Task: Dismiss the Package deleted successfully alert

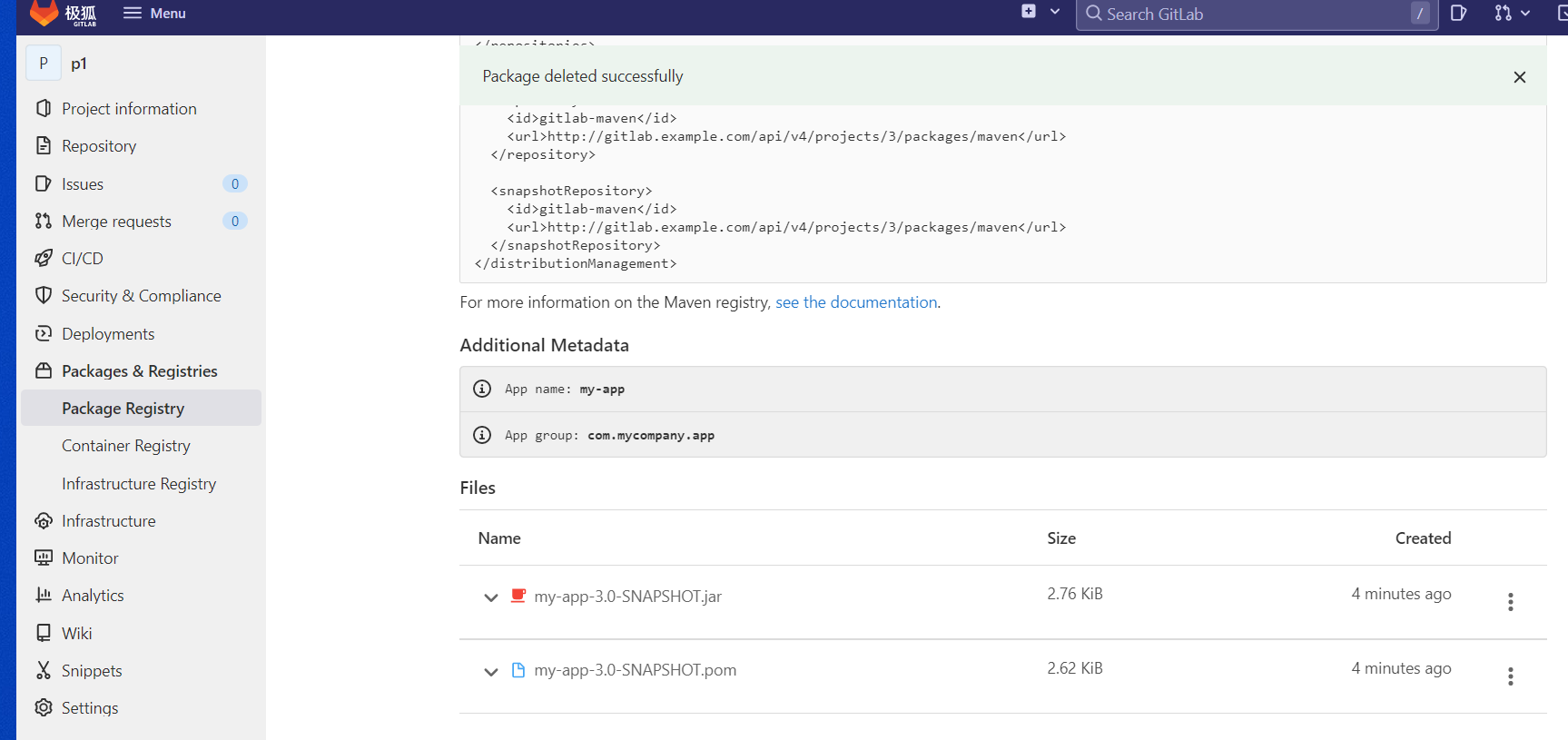Action: click(1520, 77)
